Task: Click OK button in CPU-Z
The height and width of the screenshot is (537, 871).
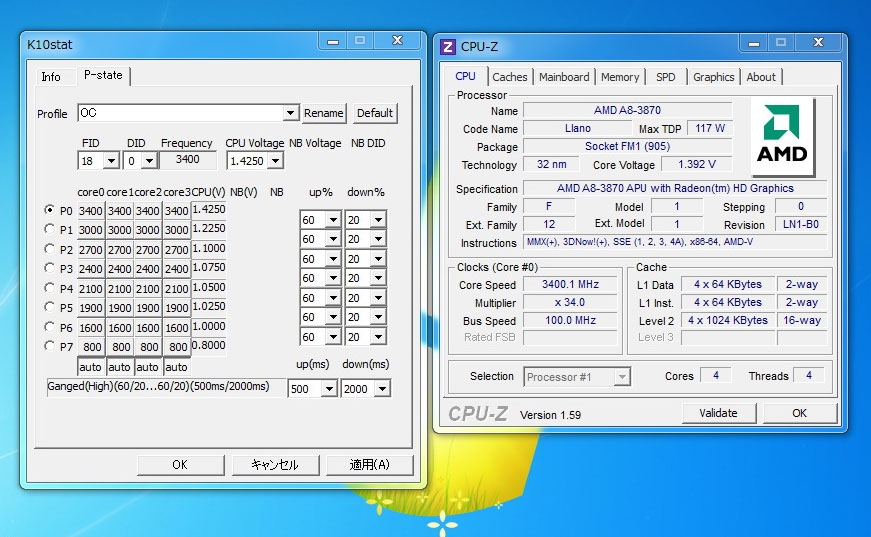Action: 799,413
